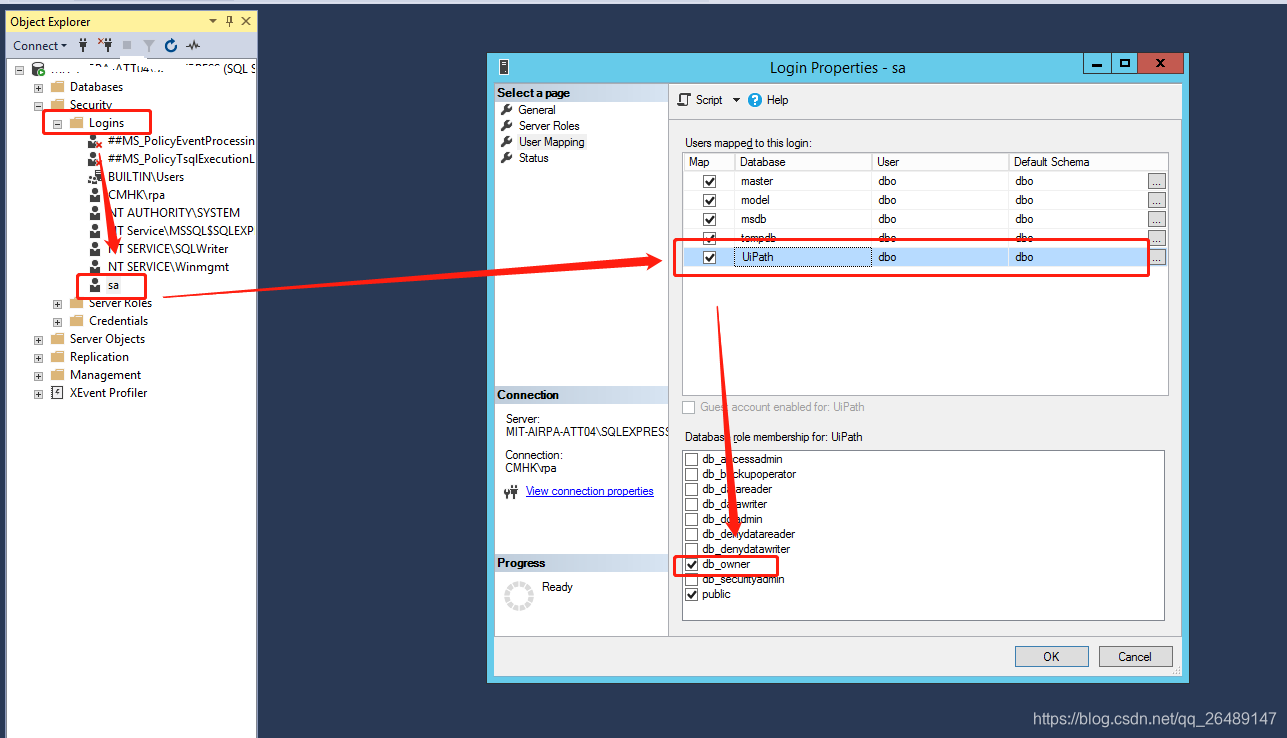This screenshot has height=738, width=1287.
Task: Open the Script dropdown arrow
Action: 737,100
